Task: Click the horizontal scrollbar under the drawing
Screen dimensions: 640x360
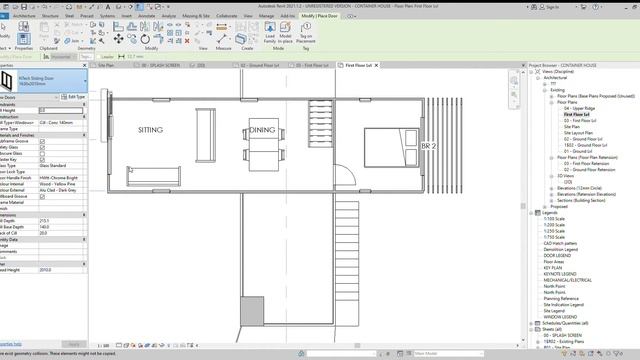Action: 357,345
